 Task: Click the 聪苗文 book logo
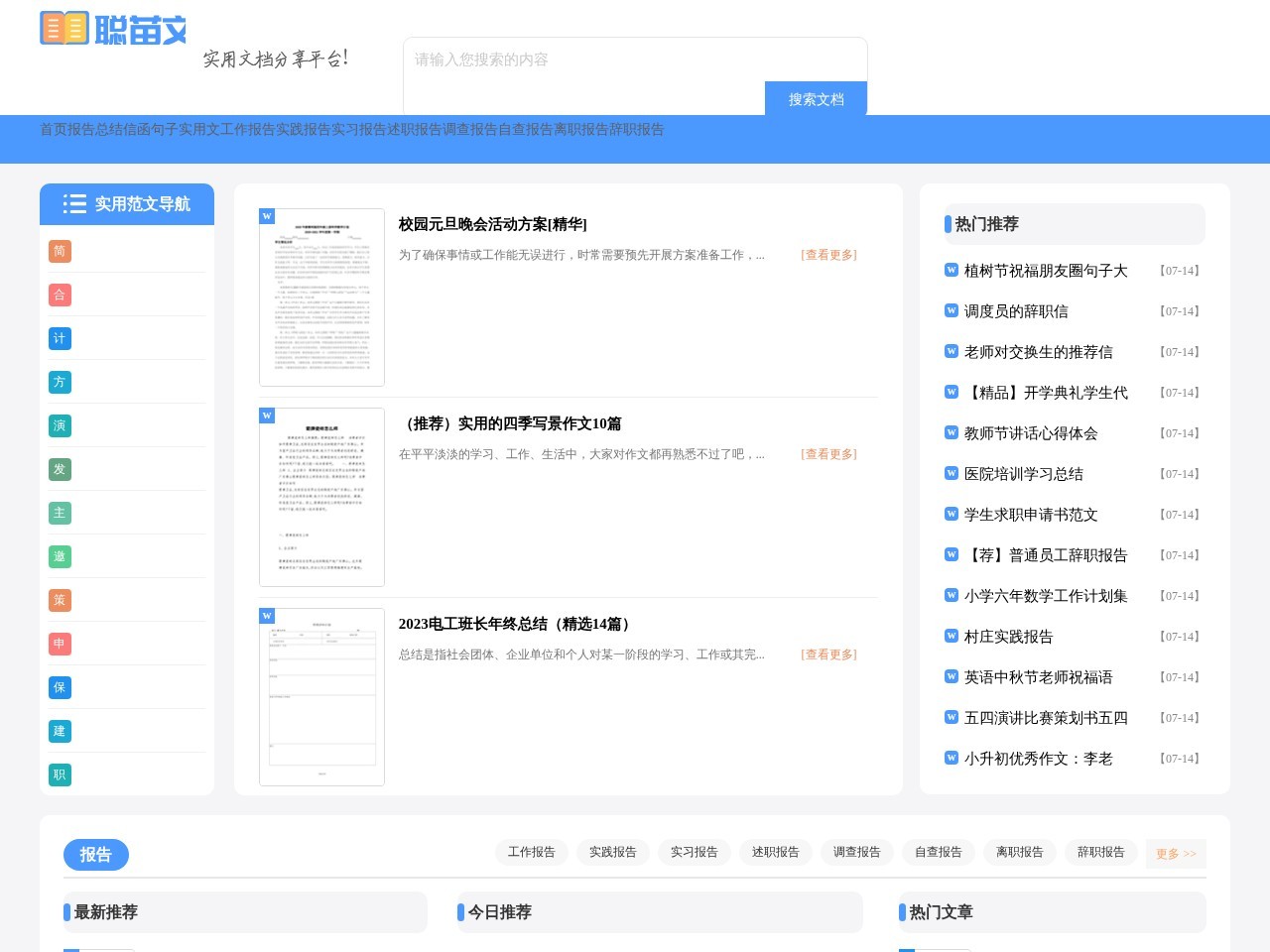(113, 29)
